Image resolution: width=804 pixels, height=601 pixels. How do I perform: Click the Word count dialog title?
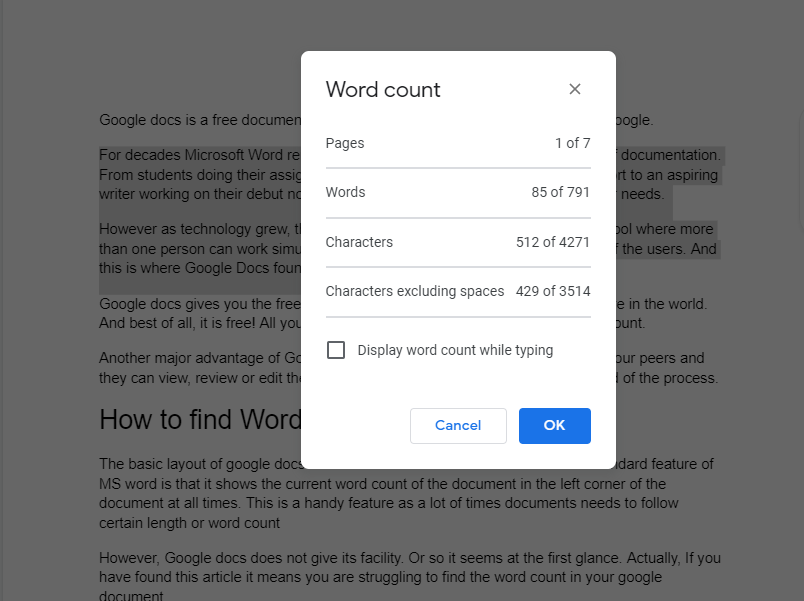click(383, 90)
